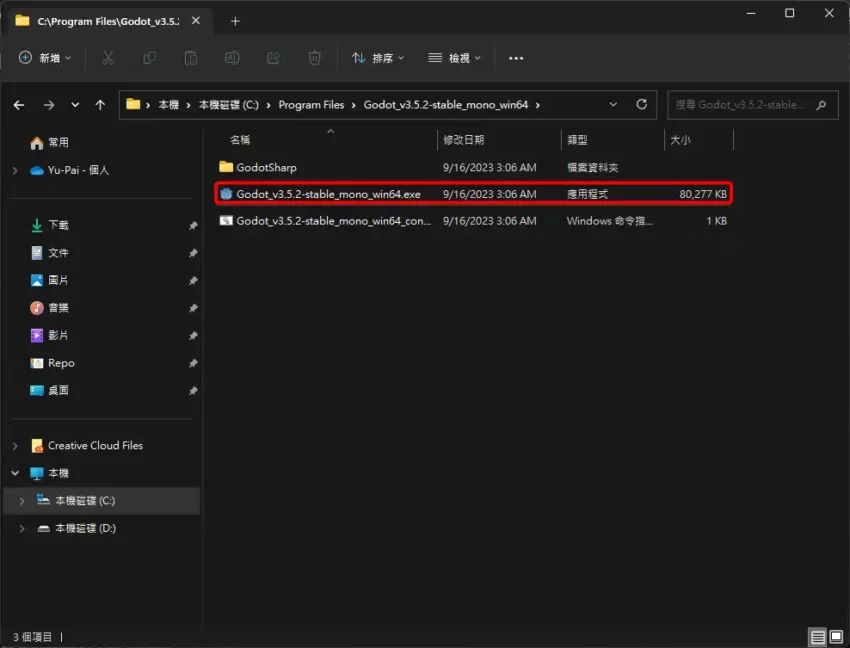This screenshot has height=648, width=850.
Task: Switch to details view icon in status bar
Action: click(x=817, y=637)
